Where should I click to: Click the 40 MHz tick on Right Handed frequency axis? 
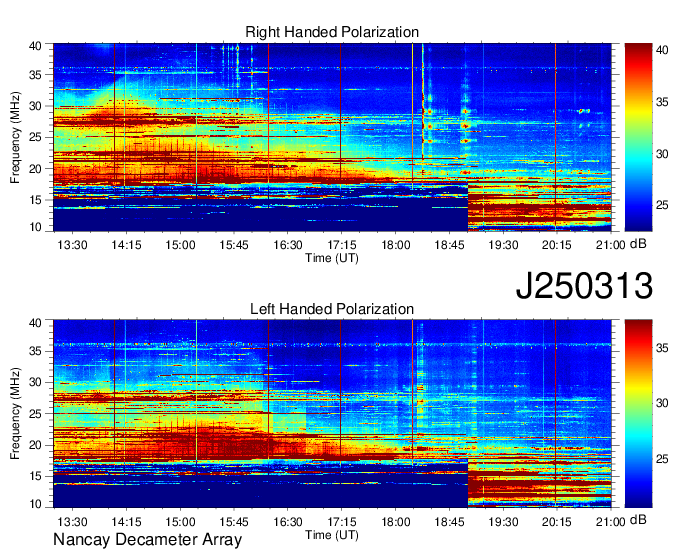tap(35, 46)
